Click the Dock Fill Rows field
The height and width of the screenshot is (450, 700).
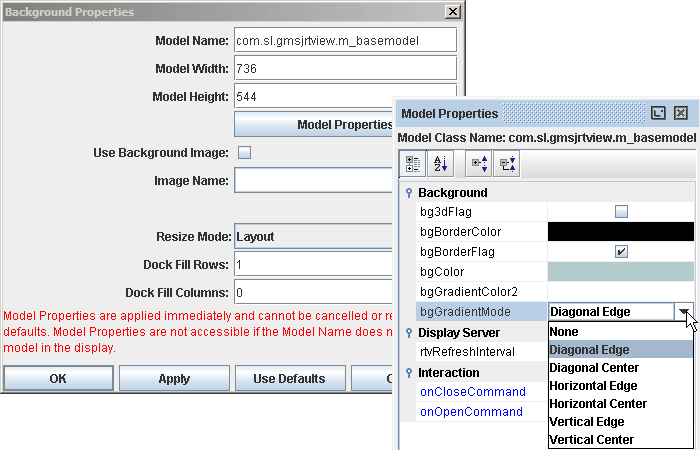click(313, 264)
